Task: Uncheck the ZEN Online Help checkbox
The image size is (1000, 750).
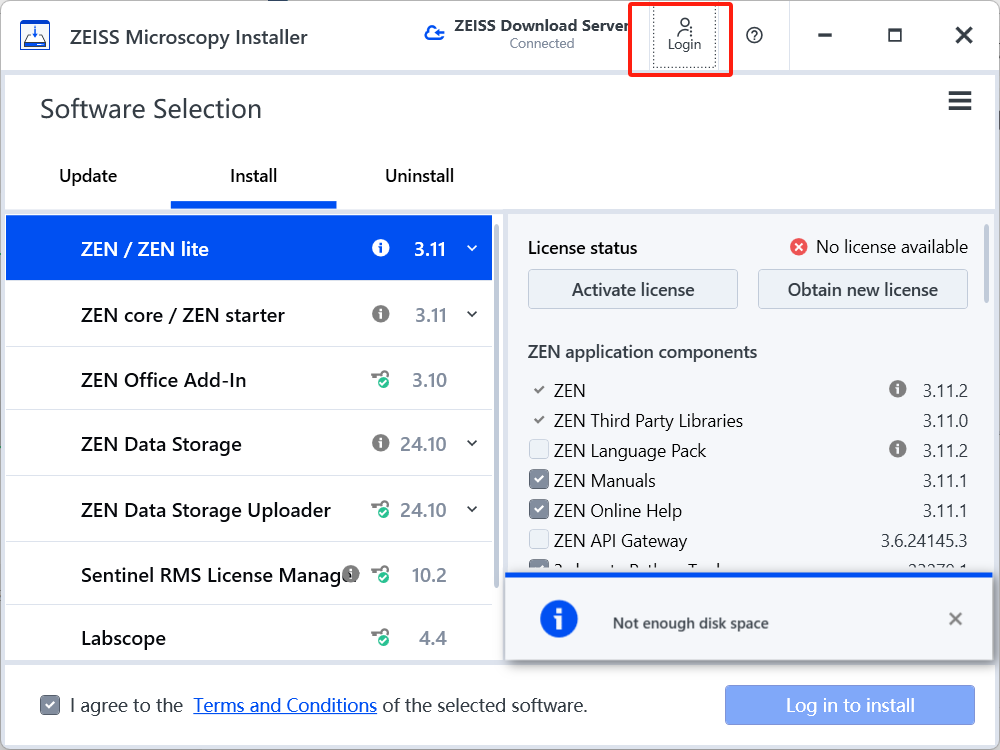Action: (x=539, y=510)
